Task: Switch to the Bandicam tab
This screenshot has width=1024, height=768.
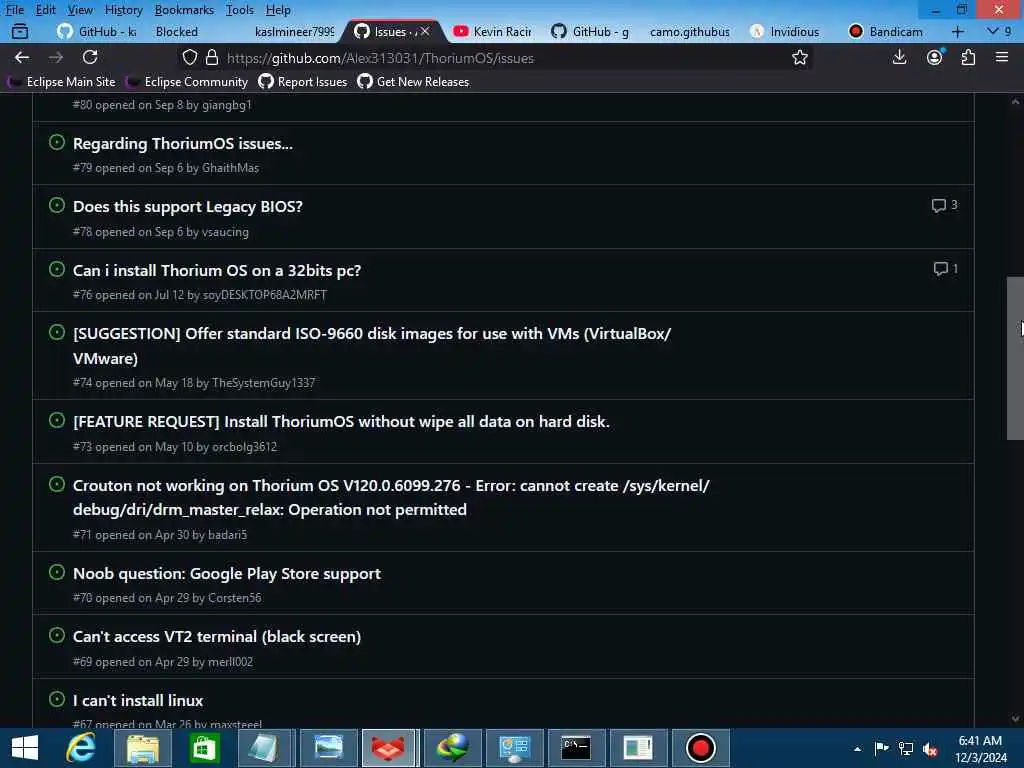Action: coord(886,31)
